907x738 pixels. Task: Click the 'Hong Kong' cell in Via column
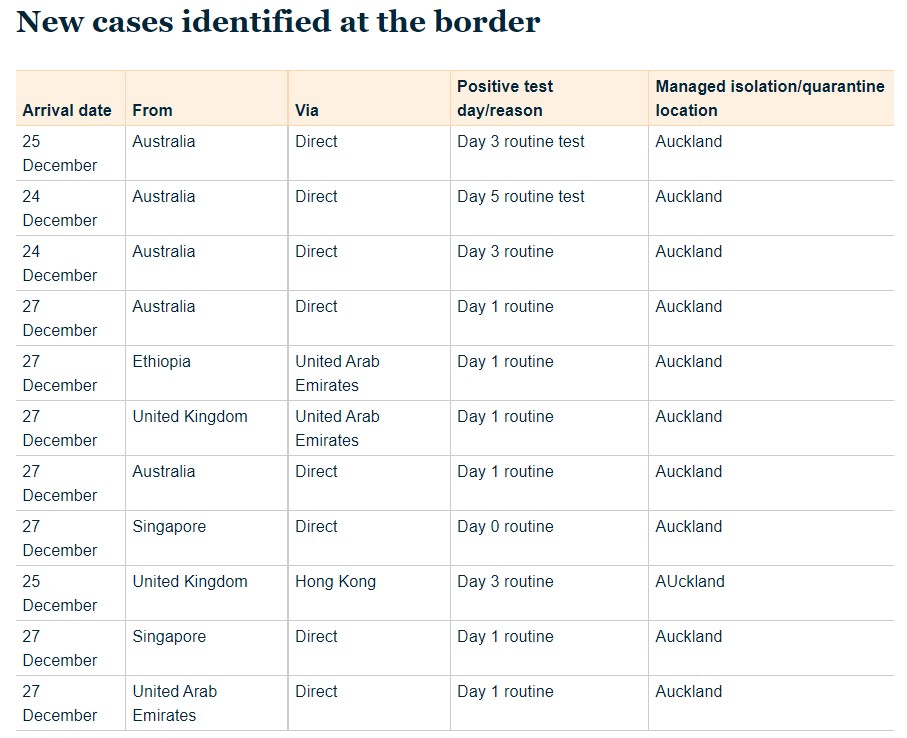[335, 582]
